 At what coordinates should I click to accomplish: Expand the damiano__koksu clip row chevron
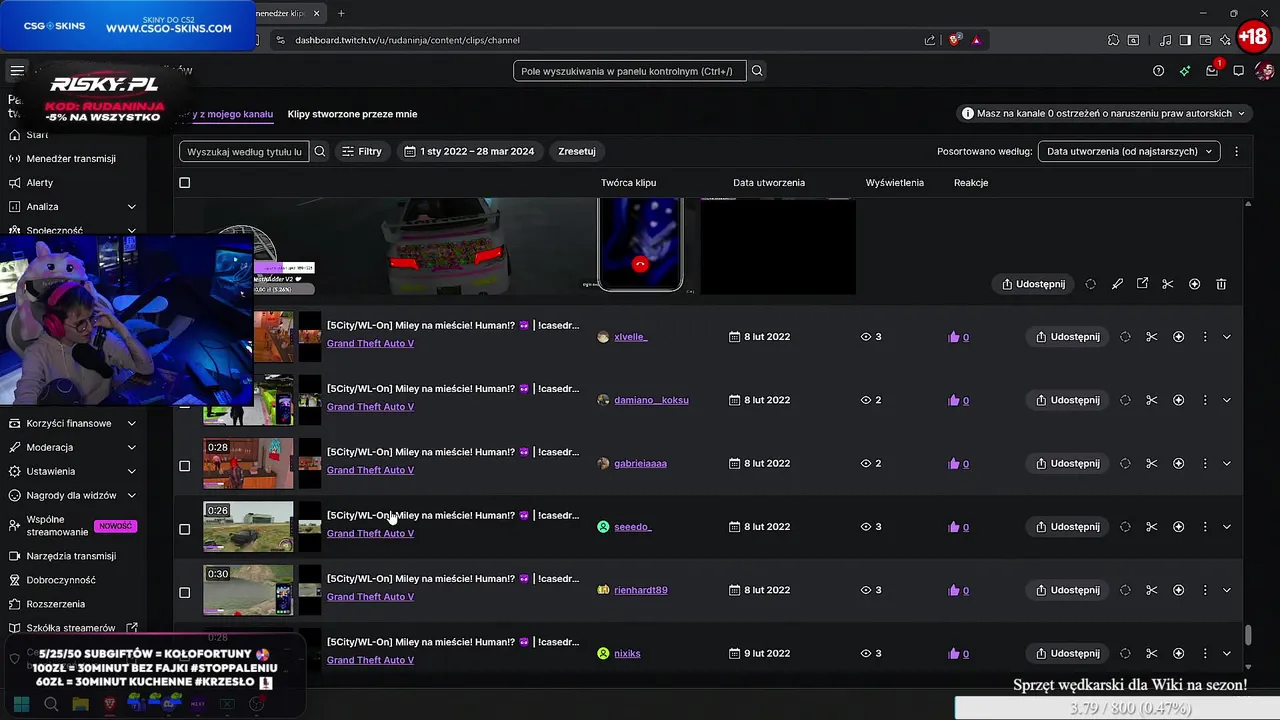(x=1227, y=400)
